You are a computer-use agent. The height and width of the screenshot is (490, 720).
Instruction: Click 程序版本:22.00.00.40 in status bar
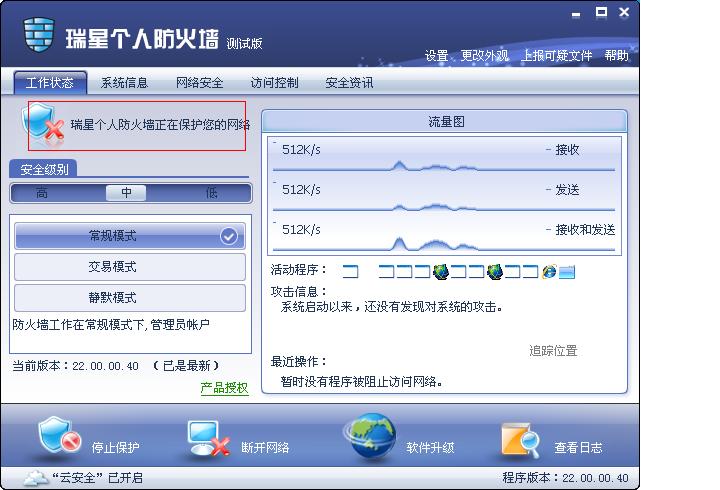pos(565,478)
